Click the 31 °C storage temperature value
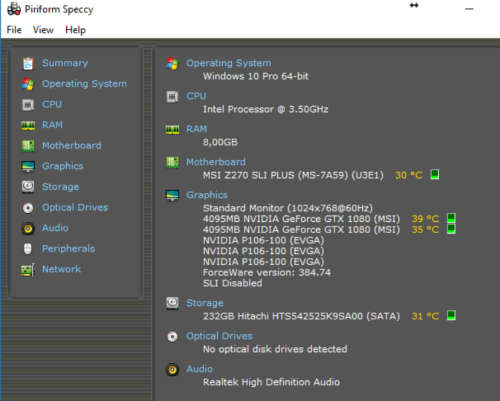500x401 pixels. (425, 316)
